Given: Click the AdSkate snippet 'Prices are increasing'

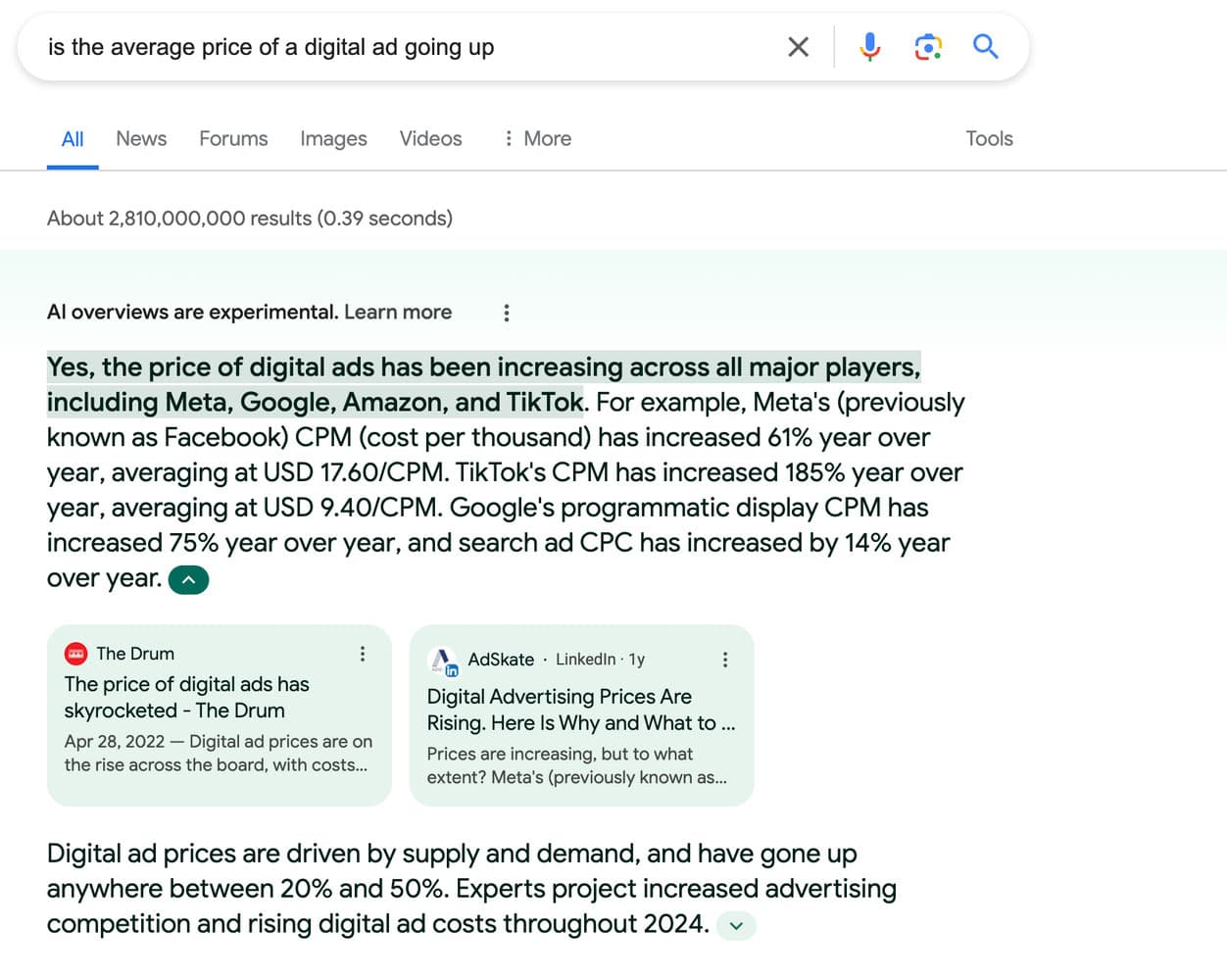Looking at the screenshot, I should click(x=577, y=765).
